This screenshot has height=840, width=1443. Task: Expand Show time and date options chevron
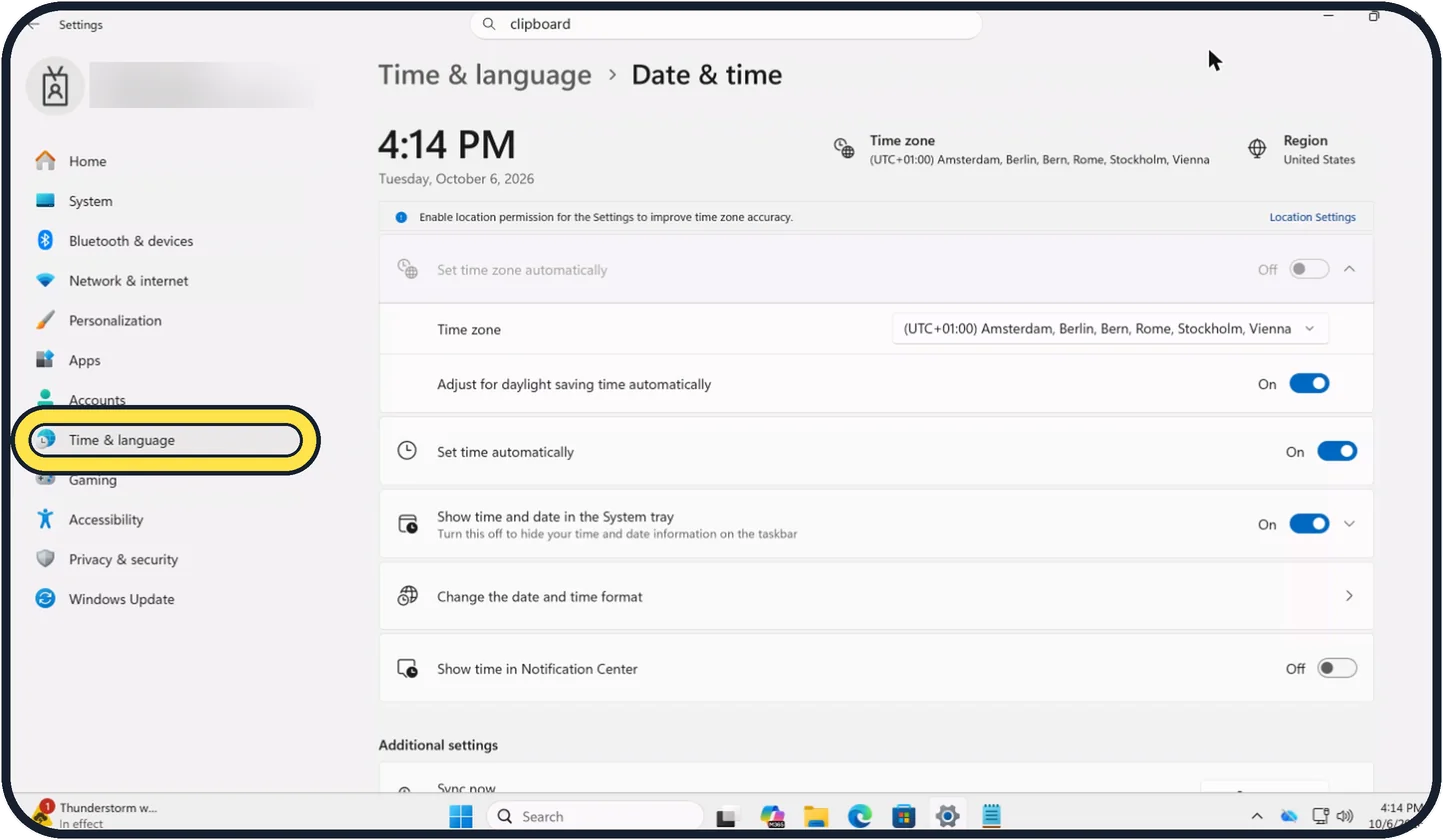pyautogui.click(x=1349, y=524)
